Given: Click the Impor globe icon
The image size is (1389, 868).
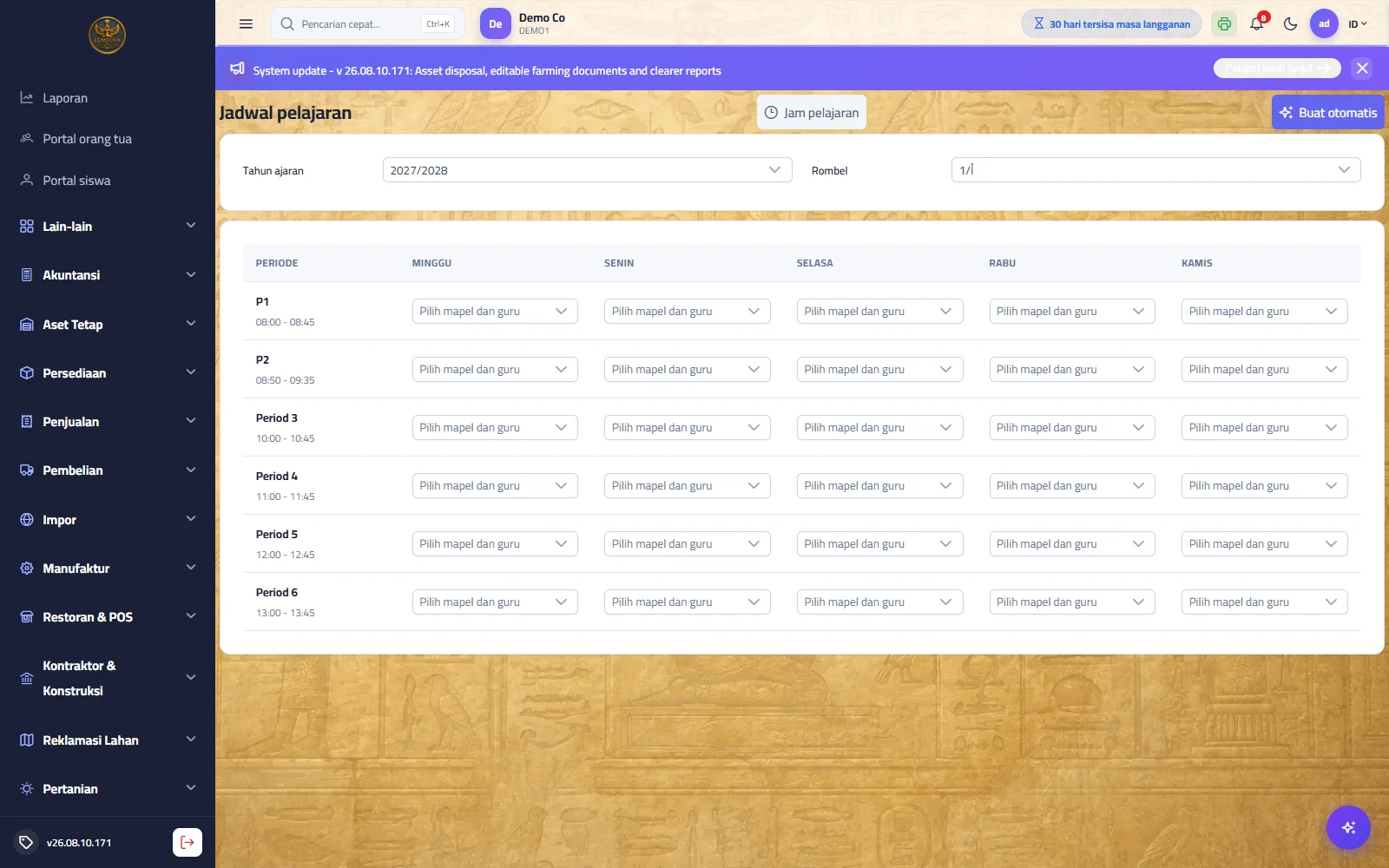Looking at the screenshot, I should pyautogui.click(x=27, y=520).
